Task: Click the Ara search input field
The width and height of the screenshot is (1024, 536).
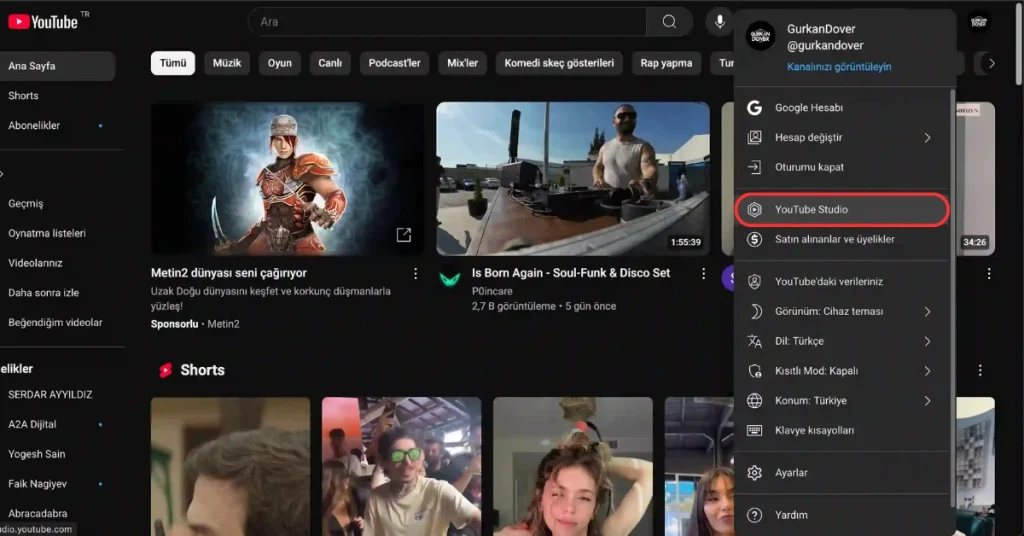Action: pyautogui.click(x=447, y=22)
